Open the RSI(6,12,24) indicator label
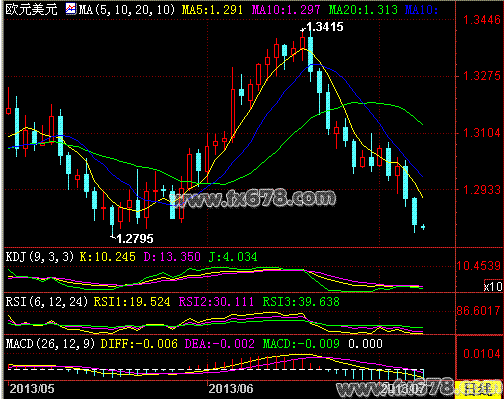Screen dimensions: 504x399 point(47,302)
